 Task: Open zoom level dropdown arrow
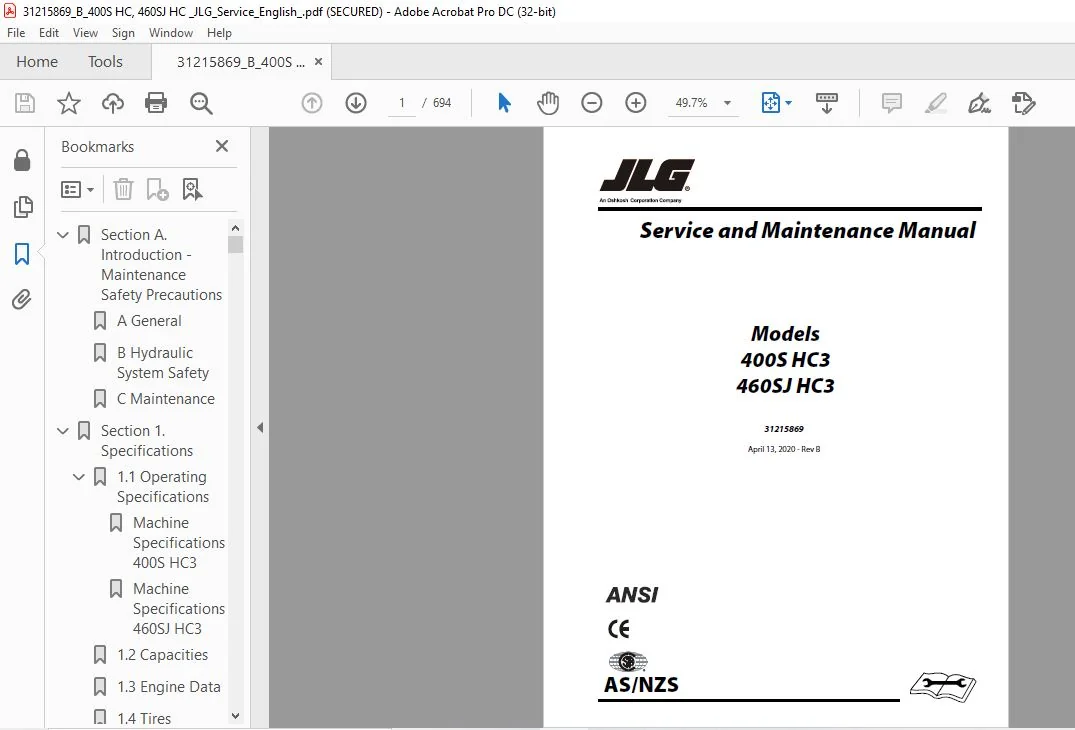tap(727, 103)
